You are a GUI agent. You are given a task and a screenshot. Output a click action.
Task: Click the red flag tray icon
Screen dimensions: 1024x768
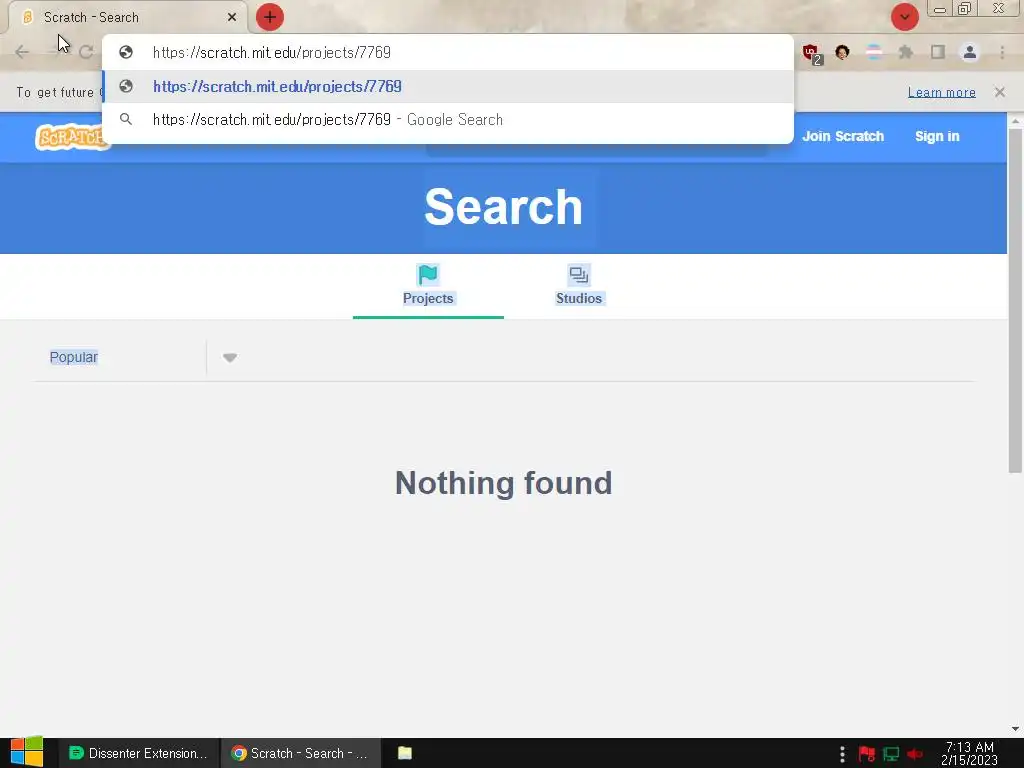tap(867, 754)
